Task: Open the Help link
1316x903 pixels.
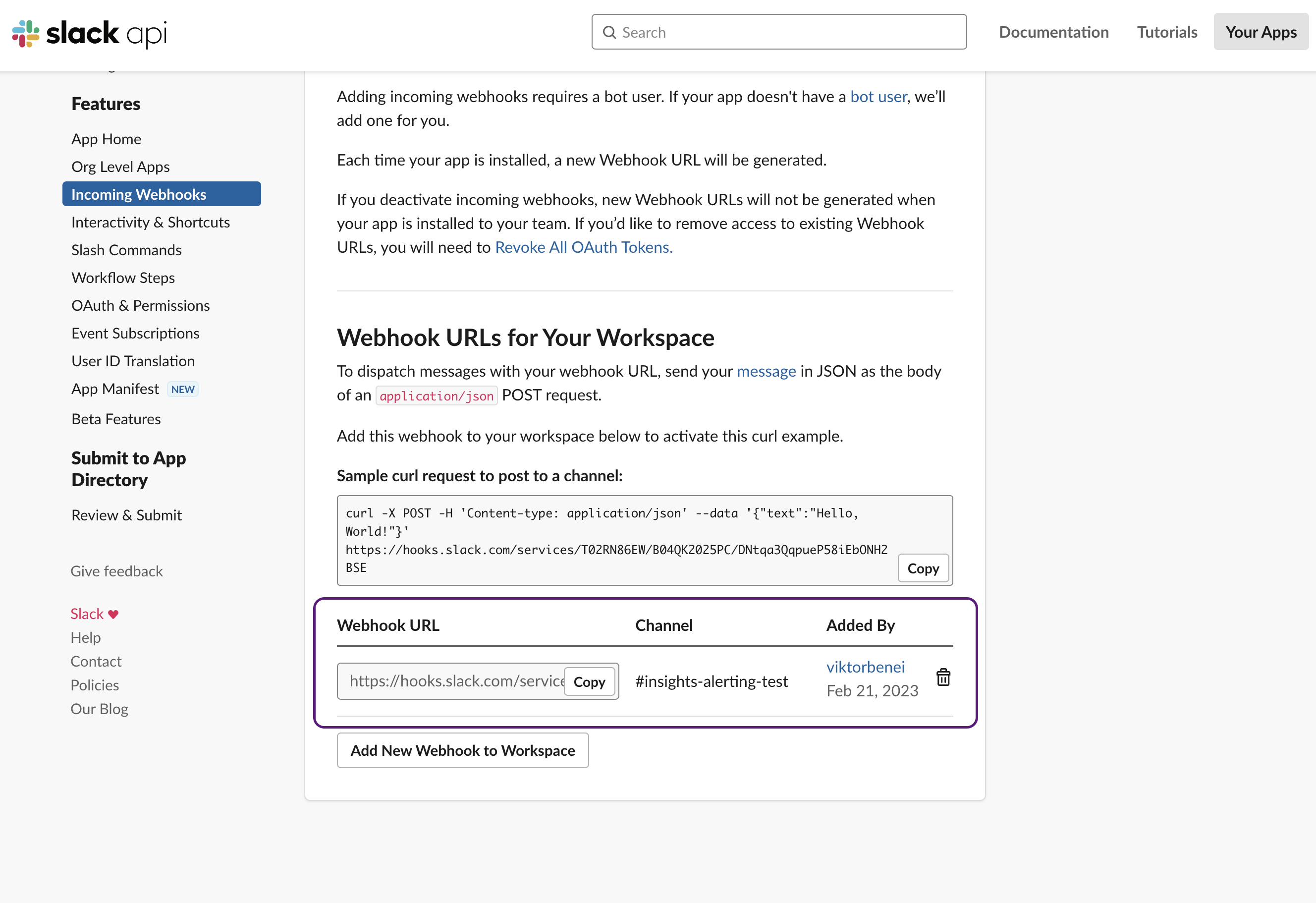Action: click(86, 638)
